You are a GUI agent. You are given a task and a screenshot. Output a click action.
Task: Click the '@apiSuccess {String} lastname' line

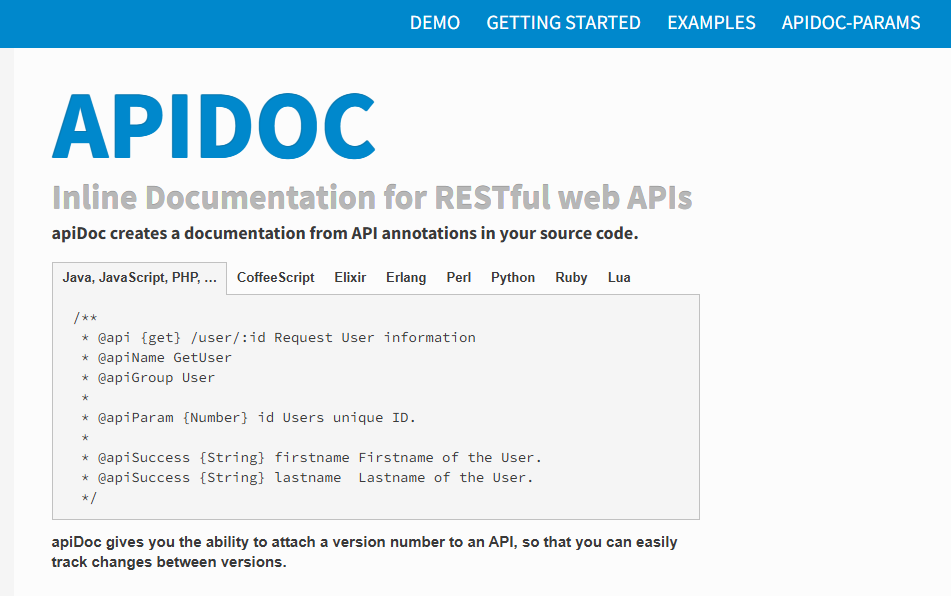[x=307, y=478]
